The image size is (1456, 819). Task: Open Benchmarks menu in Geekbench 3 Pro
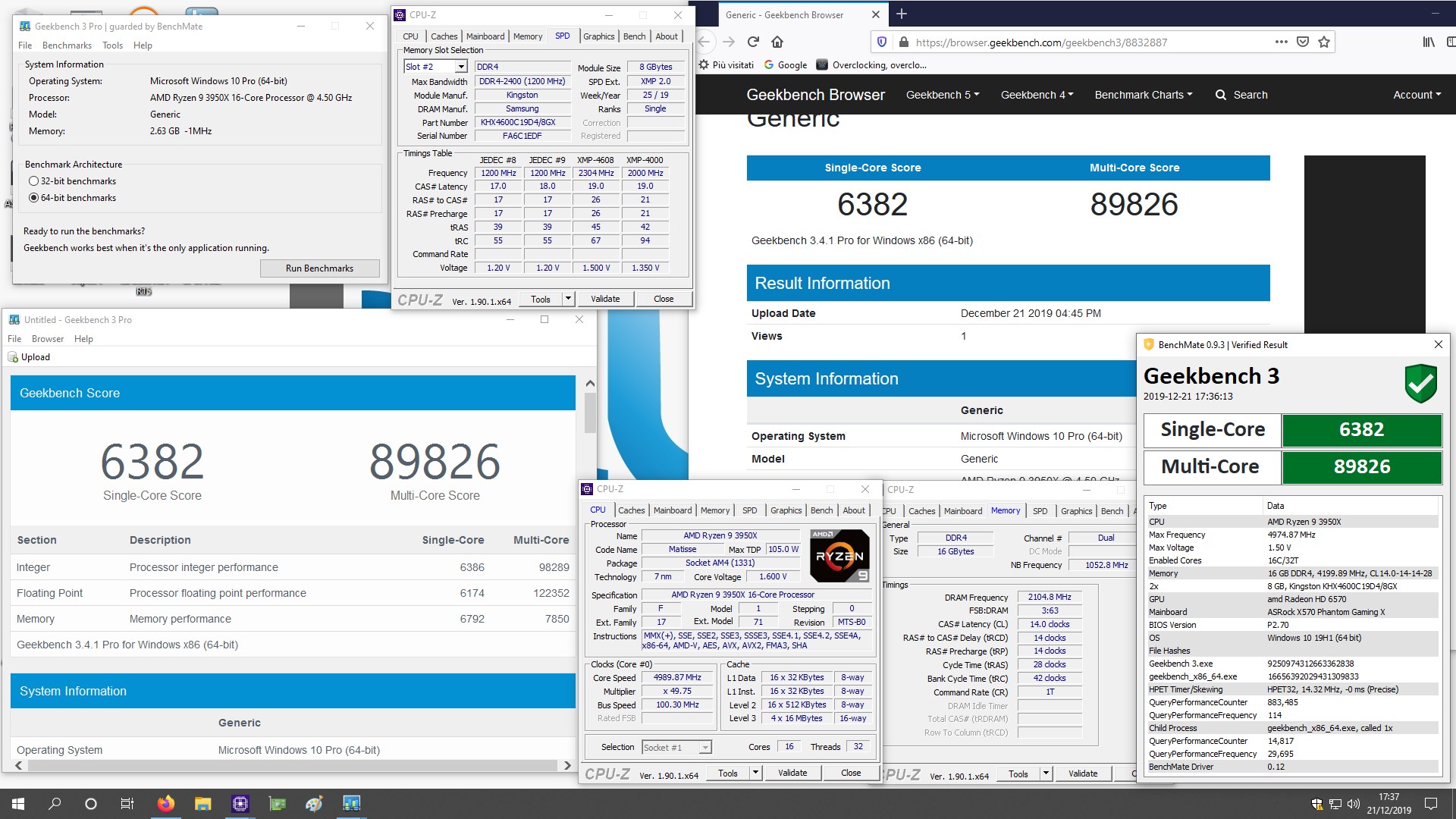[67, 45]
